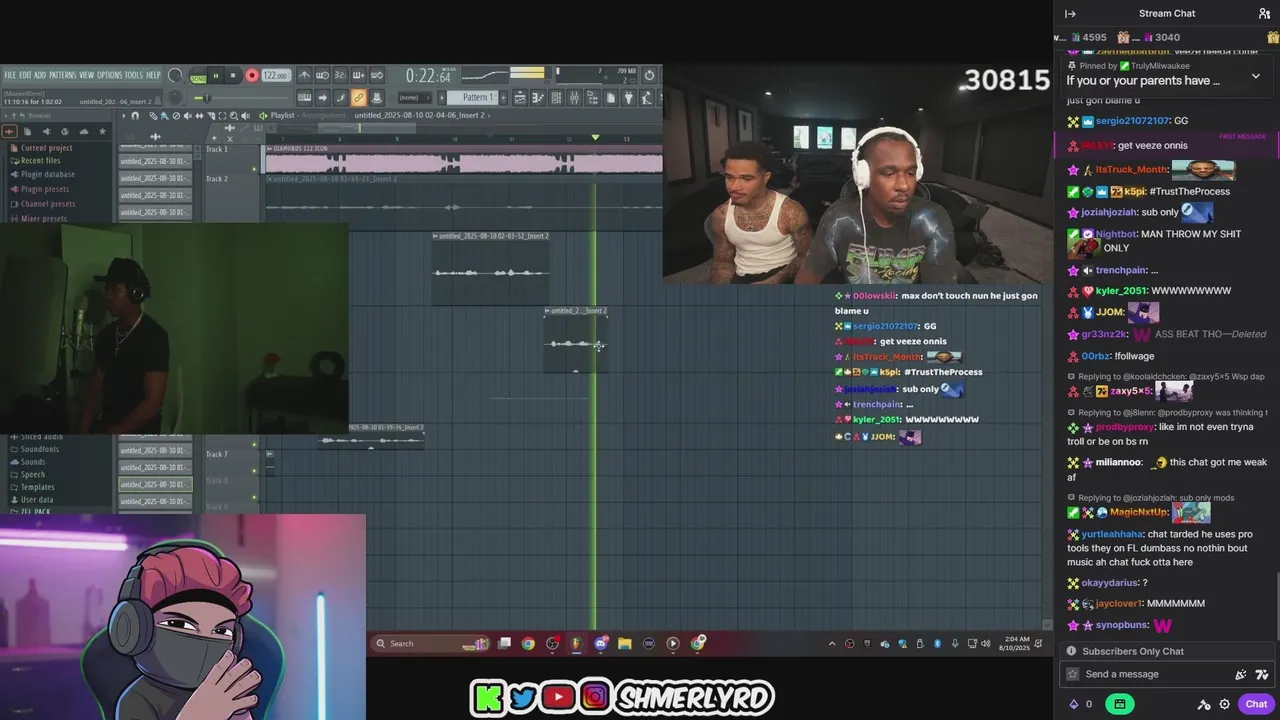Image resolution: width=1280 pixels, height=720 pixels.
Task: Expand Plugin presets folder
Action: pyautogui.click(x=45, y=189)
